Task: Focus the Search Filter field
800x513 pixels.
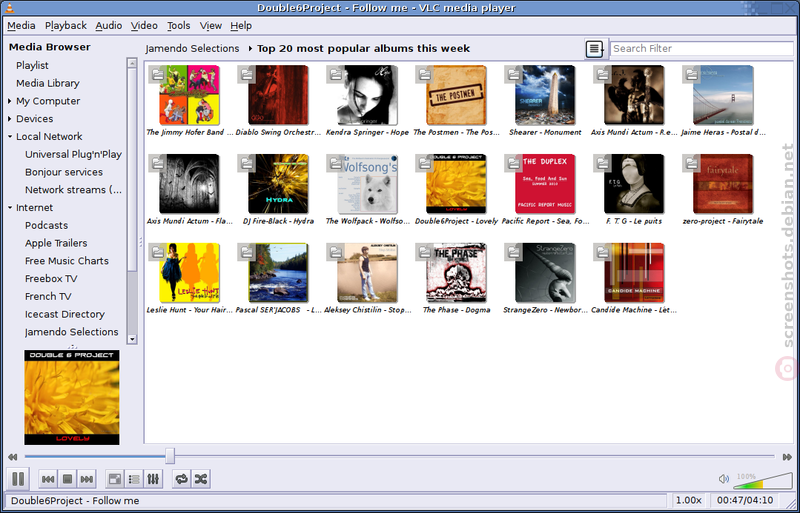Action: 702,48
